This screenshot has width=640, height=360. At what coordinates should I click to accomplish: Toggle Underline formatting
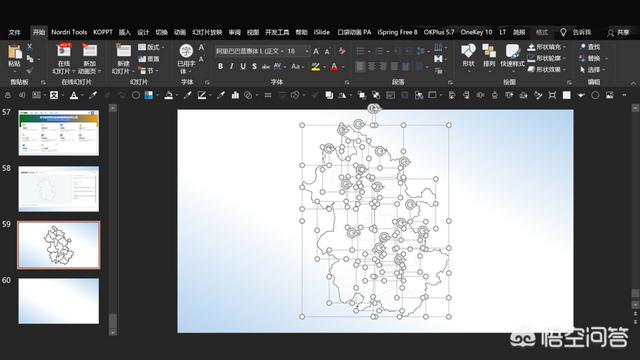243,66
